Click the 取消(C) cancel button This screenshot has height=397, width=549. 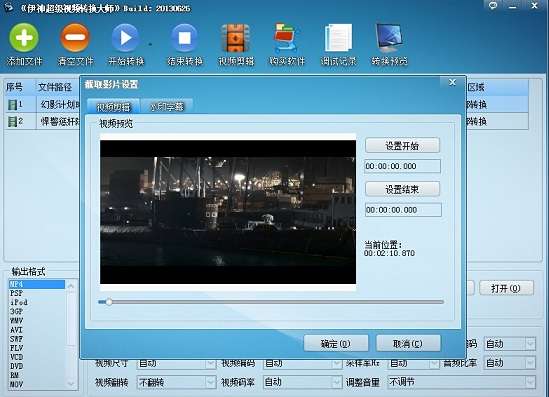[x=408, y=343]
